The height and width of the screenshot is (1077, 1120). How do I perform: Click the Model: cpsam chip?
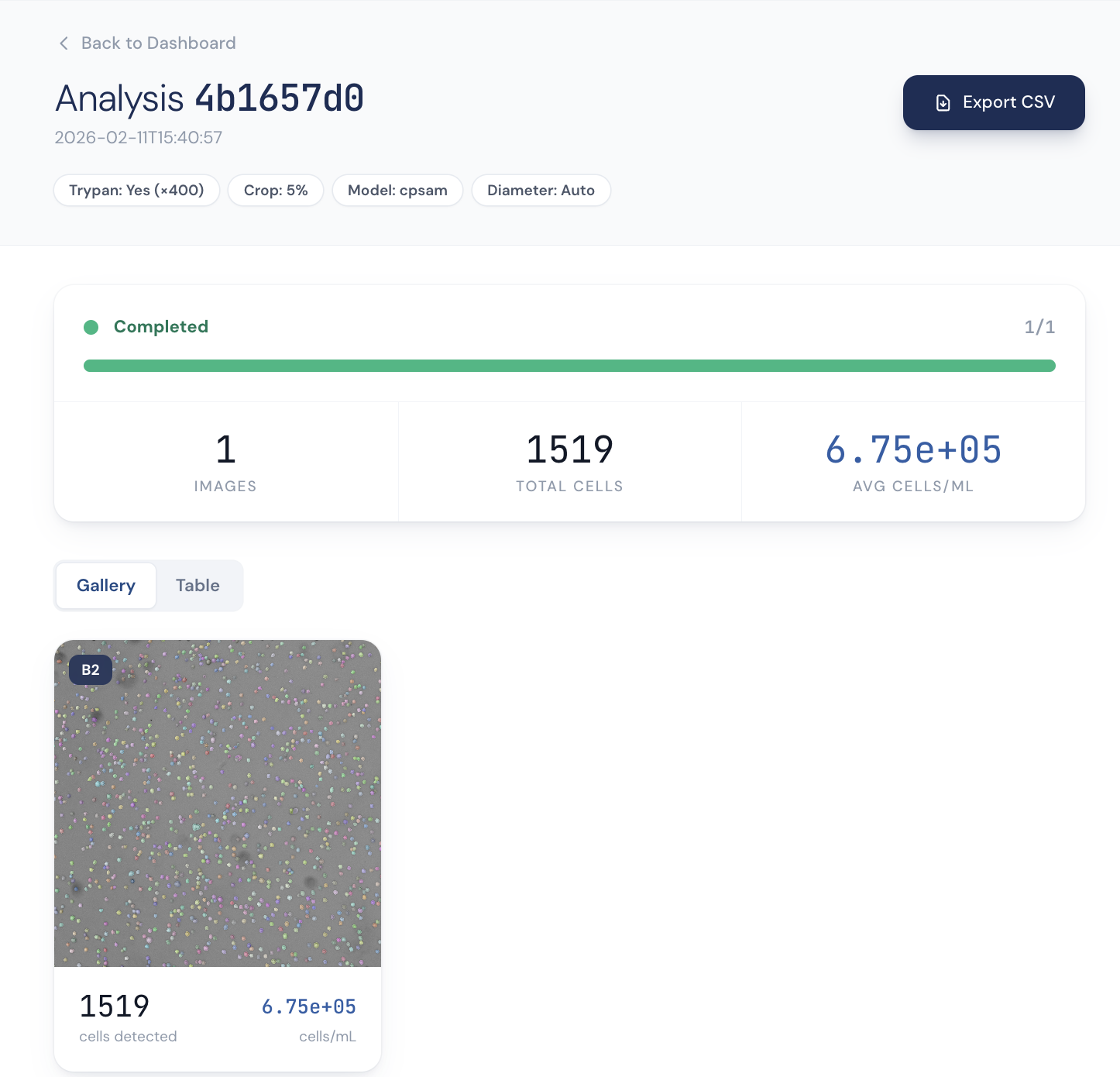click(x=397, y=190)
